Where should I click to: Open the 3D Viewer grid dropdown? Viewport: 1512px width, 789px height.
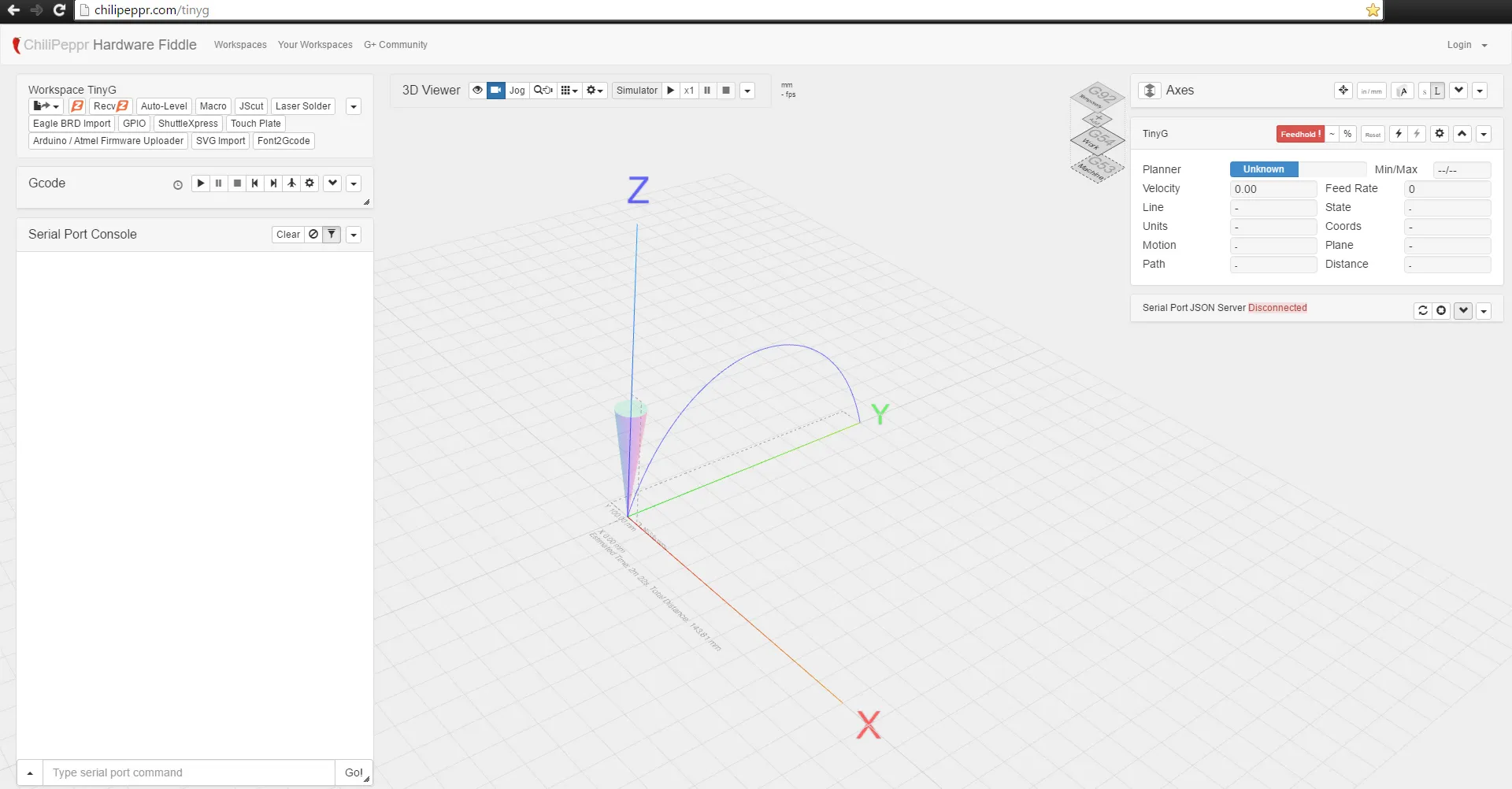569,91
